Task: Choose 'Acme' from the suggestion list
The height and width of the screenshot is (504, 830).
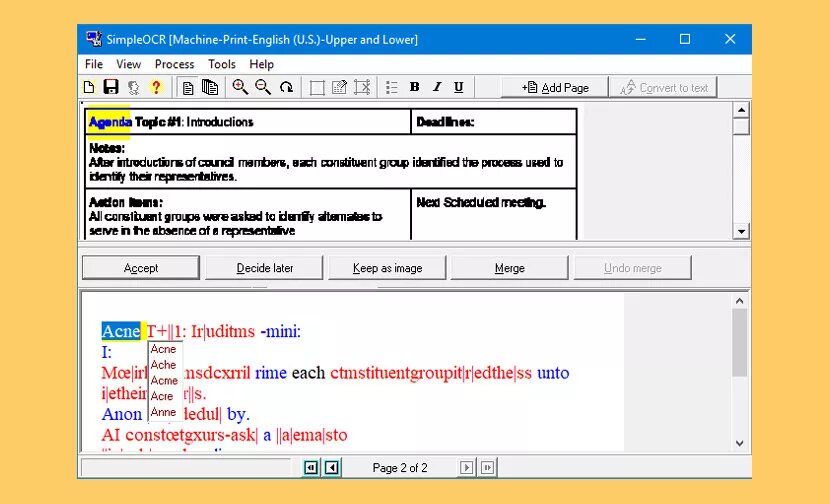Action: coord(164,380)
